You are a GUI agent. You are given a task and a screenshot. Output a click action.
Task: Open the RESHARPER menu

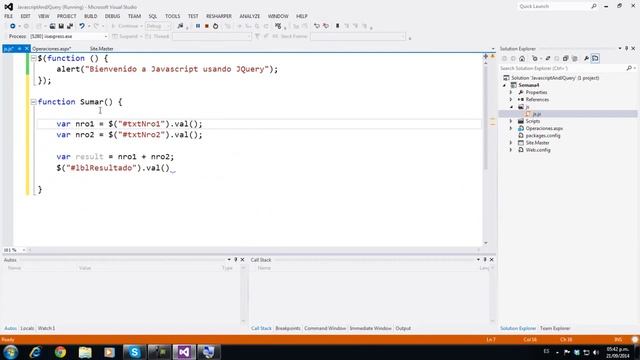219,16
